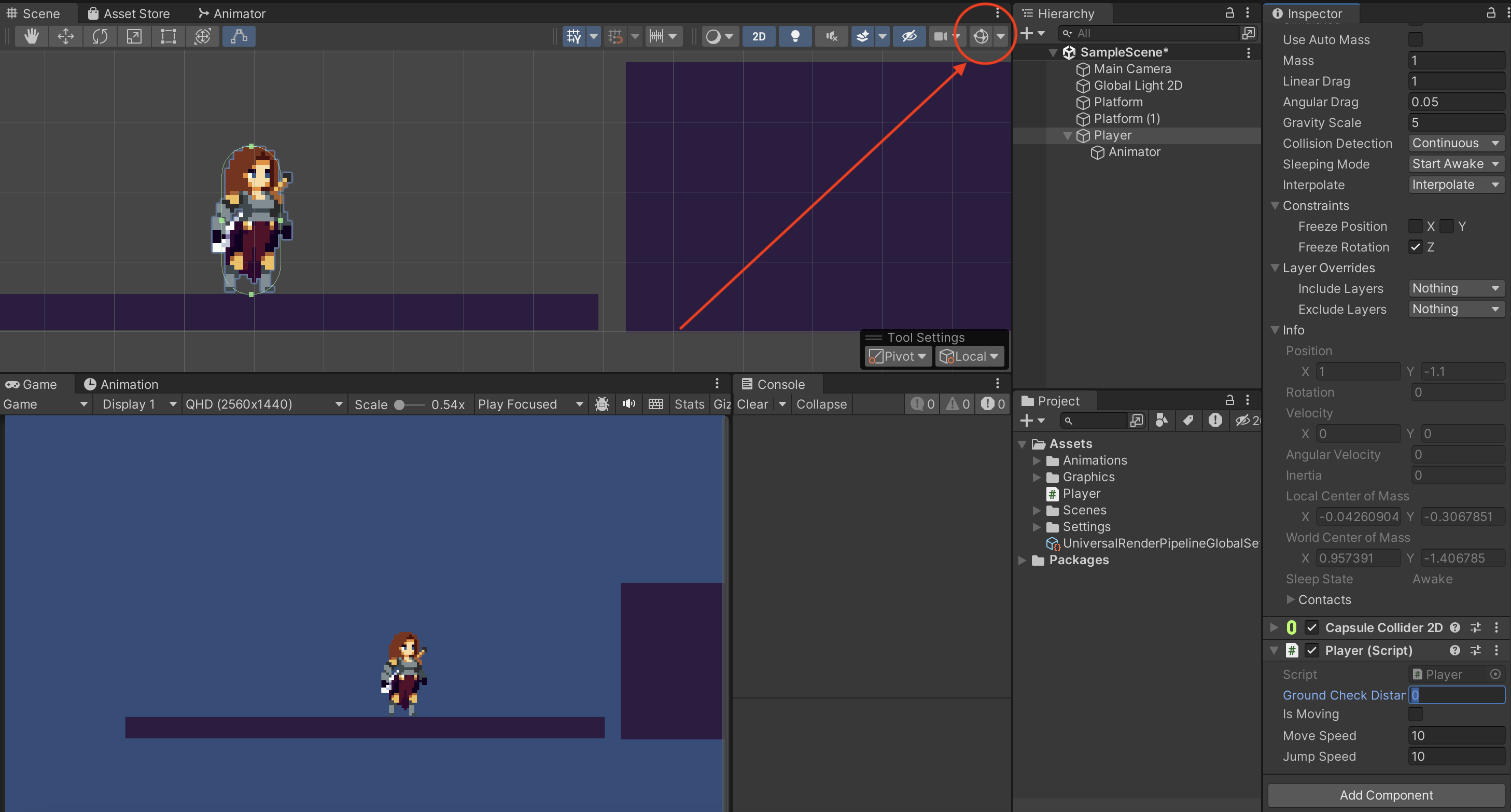The height and width of the screenshot is (812, 1511).
Task: Toggle scene effects layers icon
Action: pos(862,36)
